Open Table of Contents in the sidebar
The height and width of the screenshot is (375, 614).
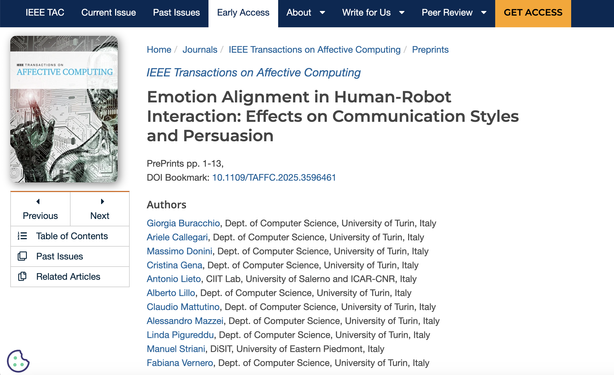(x=72, y=236)
